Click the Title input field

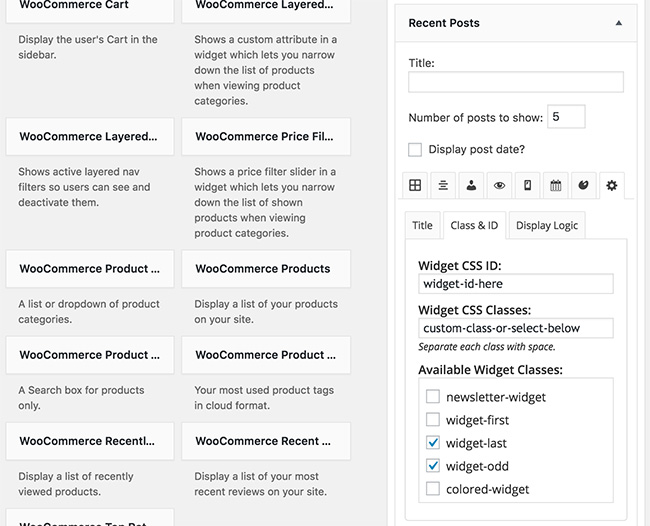click(516, 82)
